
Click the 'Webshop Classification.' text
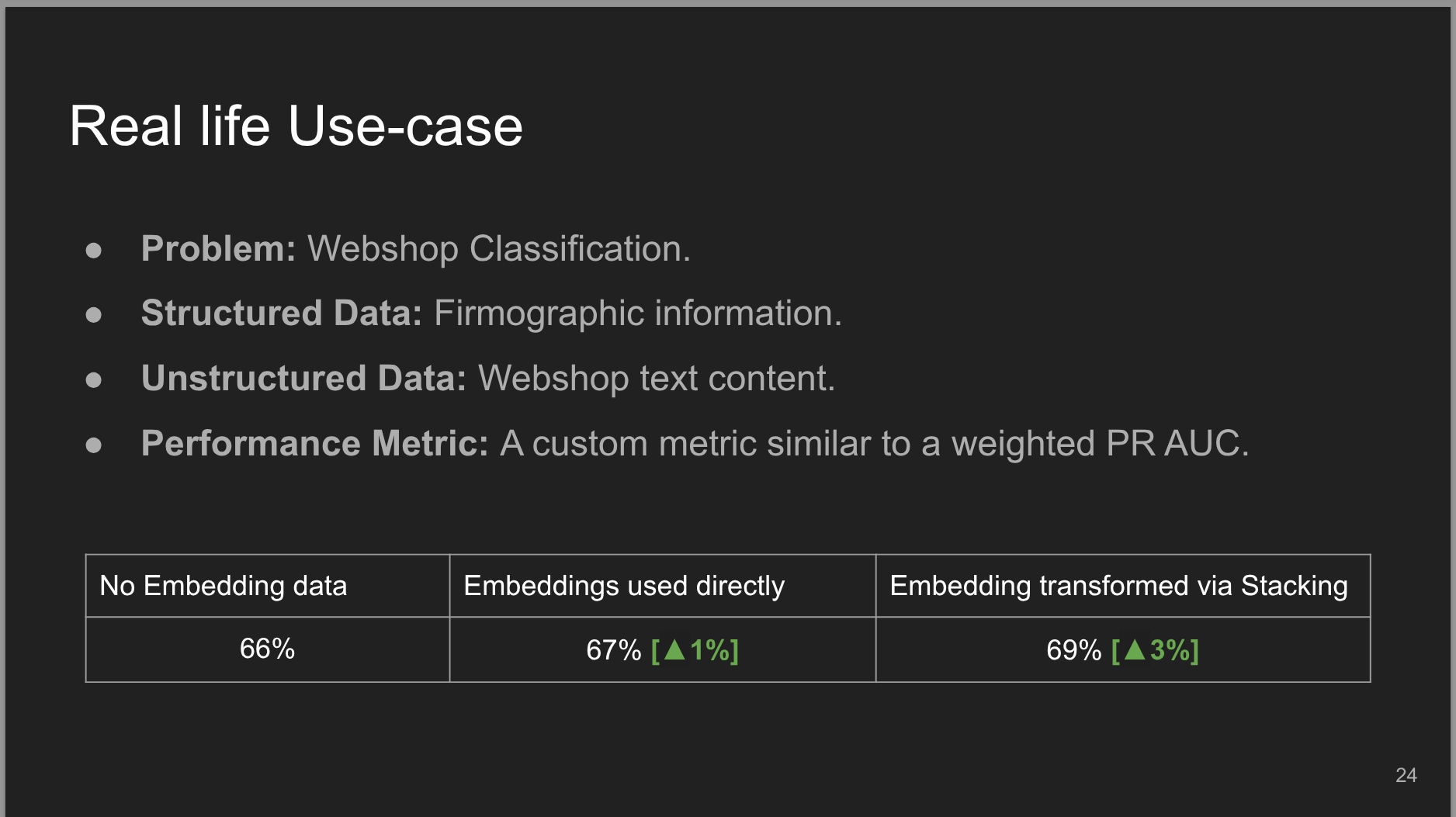[x=498, y=249]
